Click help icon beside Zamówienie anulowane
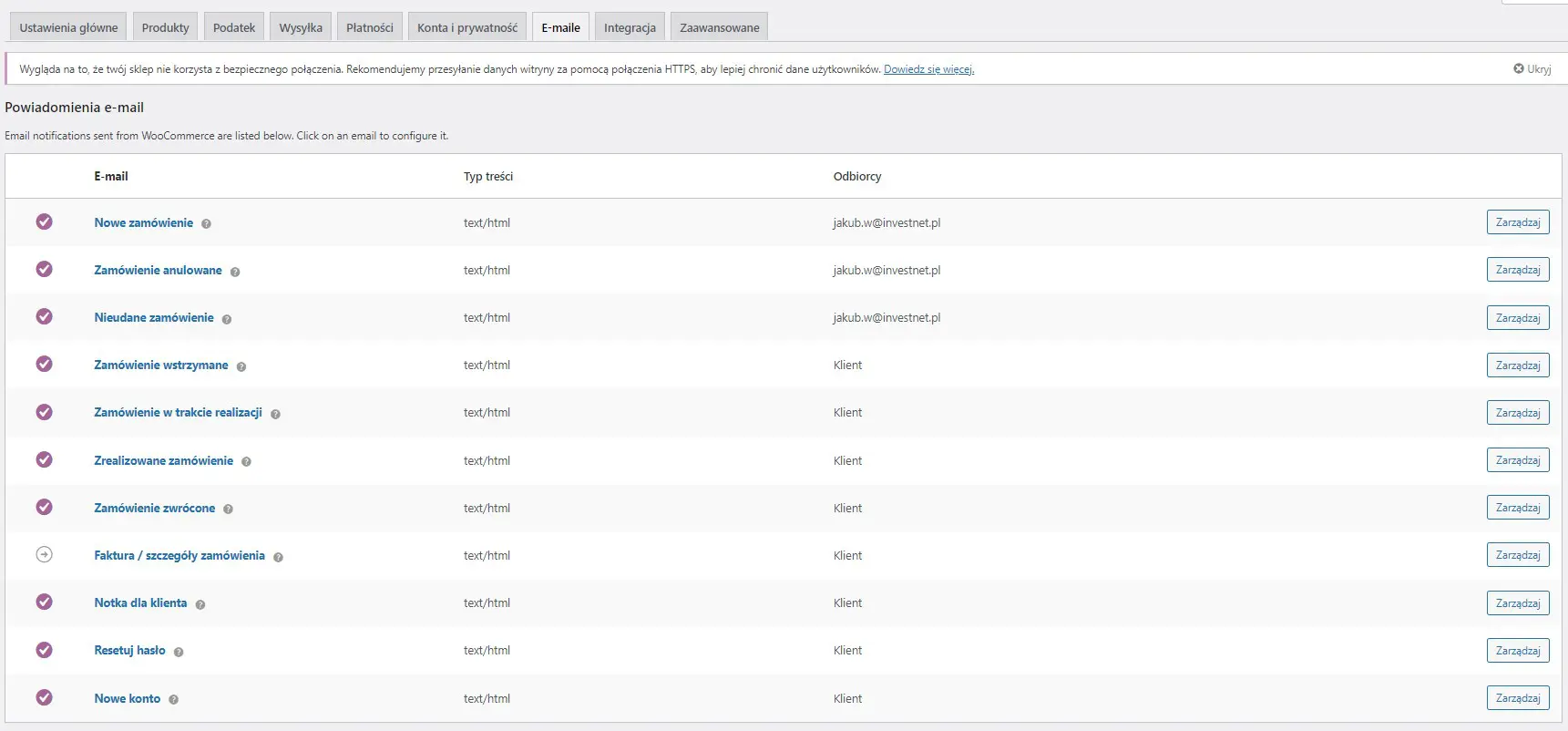The width and height of the screenshot is (1568, 731). (235, 272)
